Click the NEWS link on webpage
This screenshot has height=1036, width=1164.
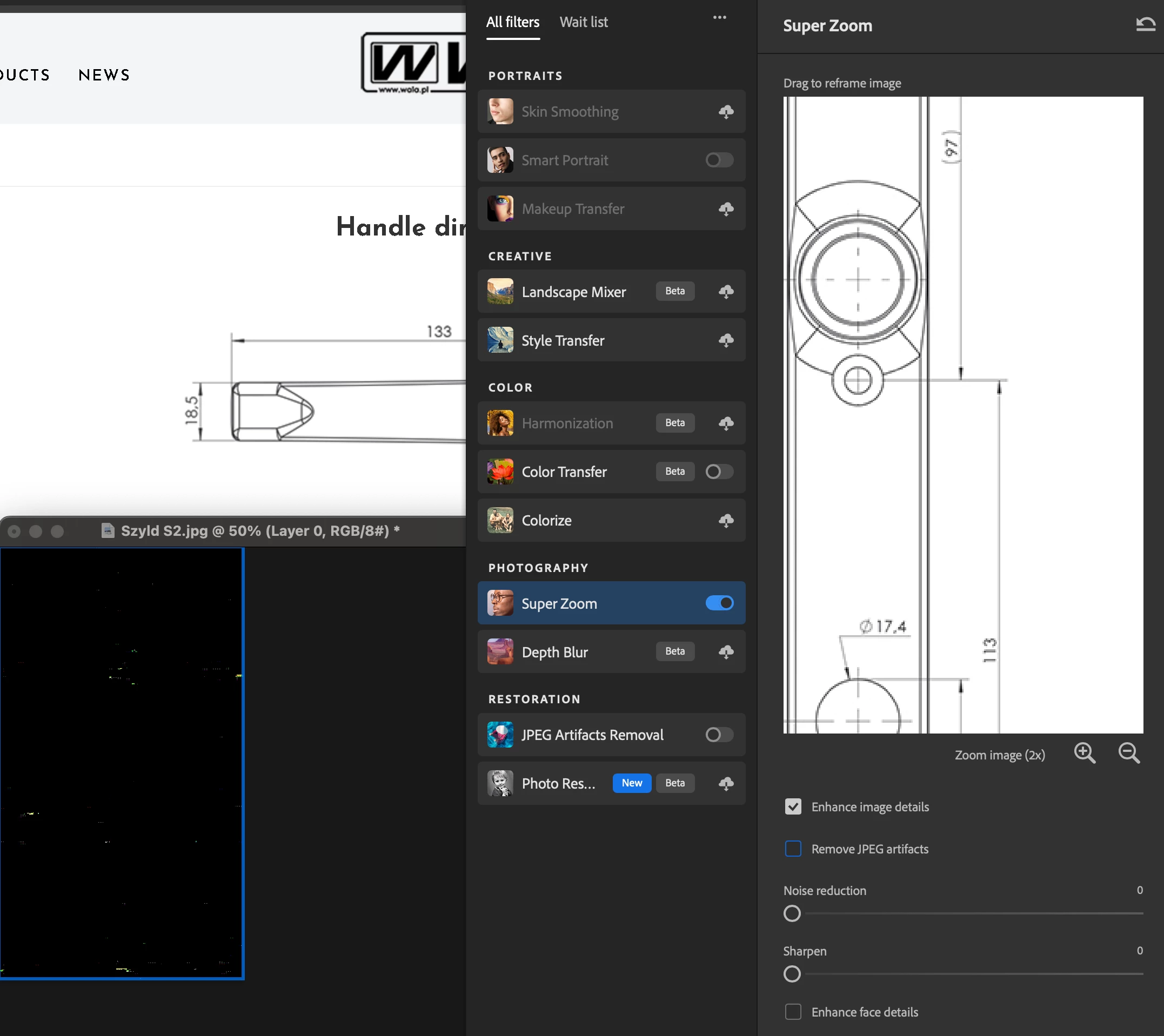(x=104, y=75)
